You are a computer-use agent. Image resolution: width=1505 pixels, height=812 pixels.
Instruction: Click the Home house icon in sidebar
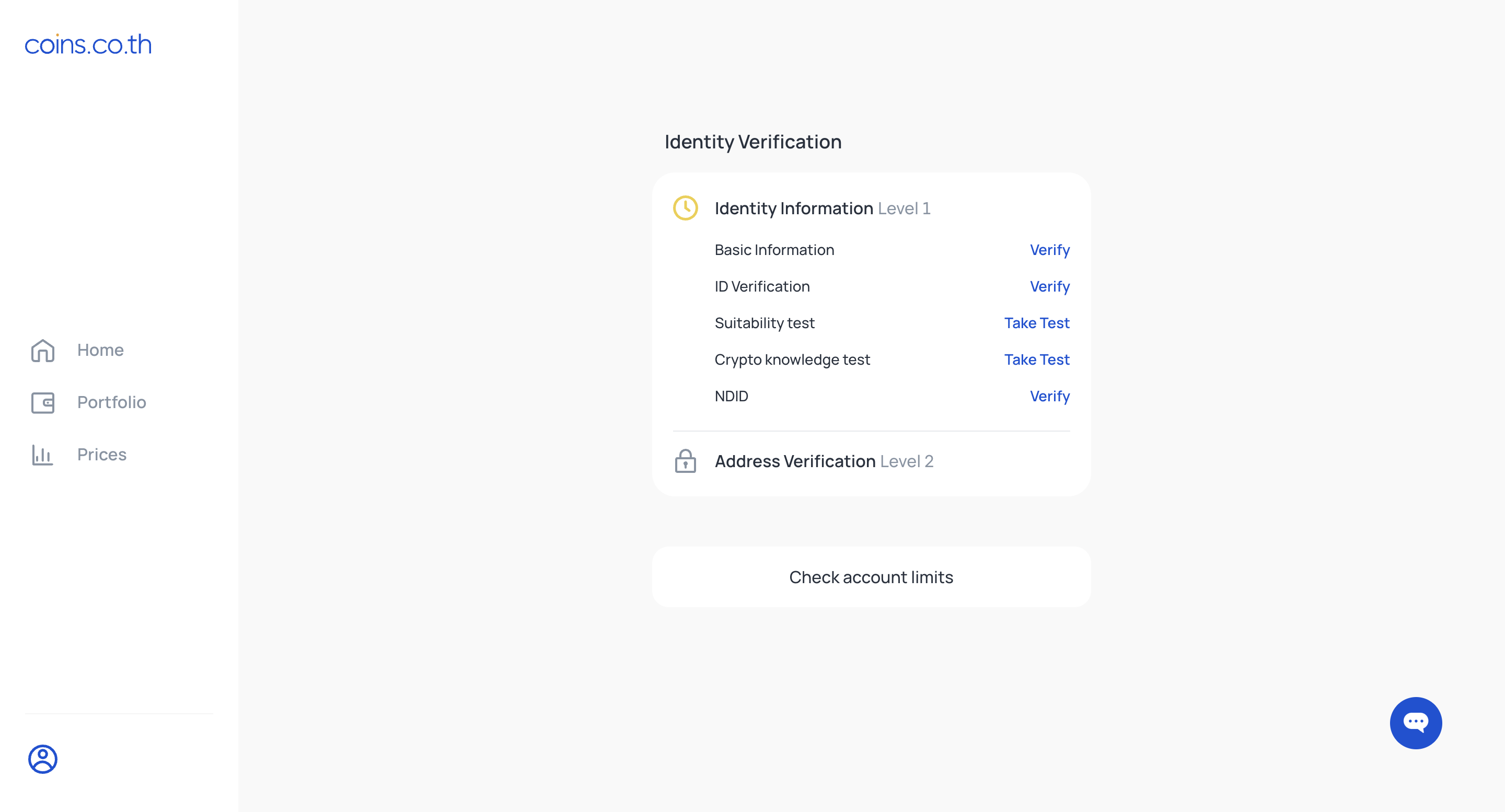(x=43, y=351)
